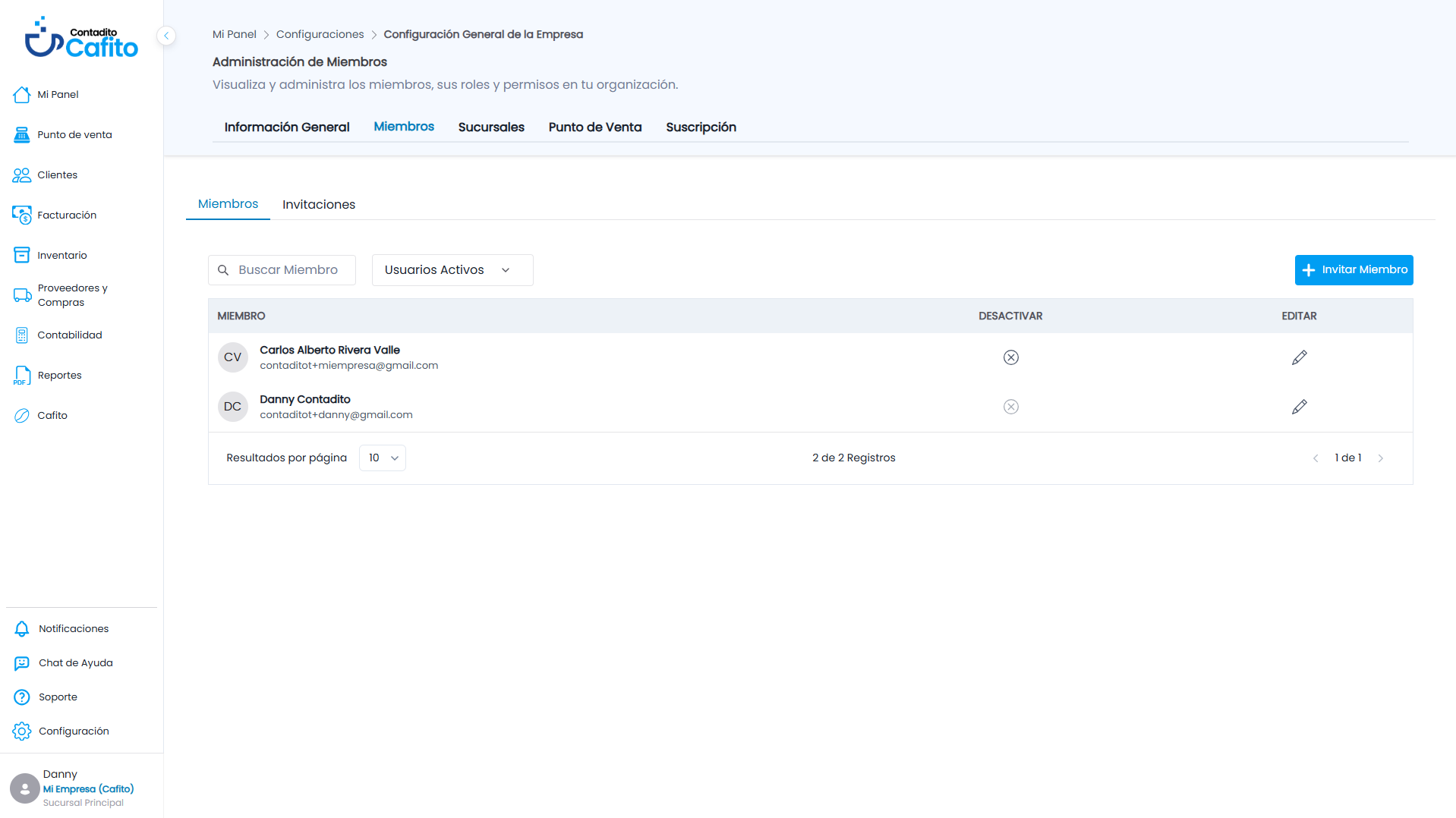Click the CV member avatar

[x=233, y=357]
